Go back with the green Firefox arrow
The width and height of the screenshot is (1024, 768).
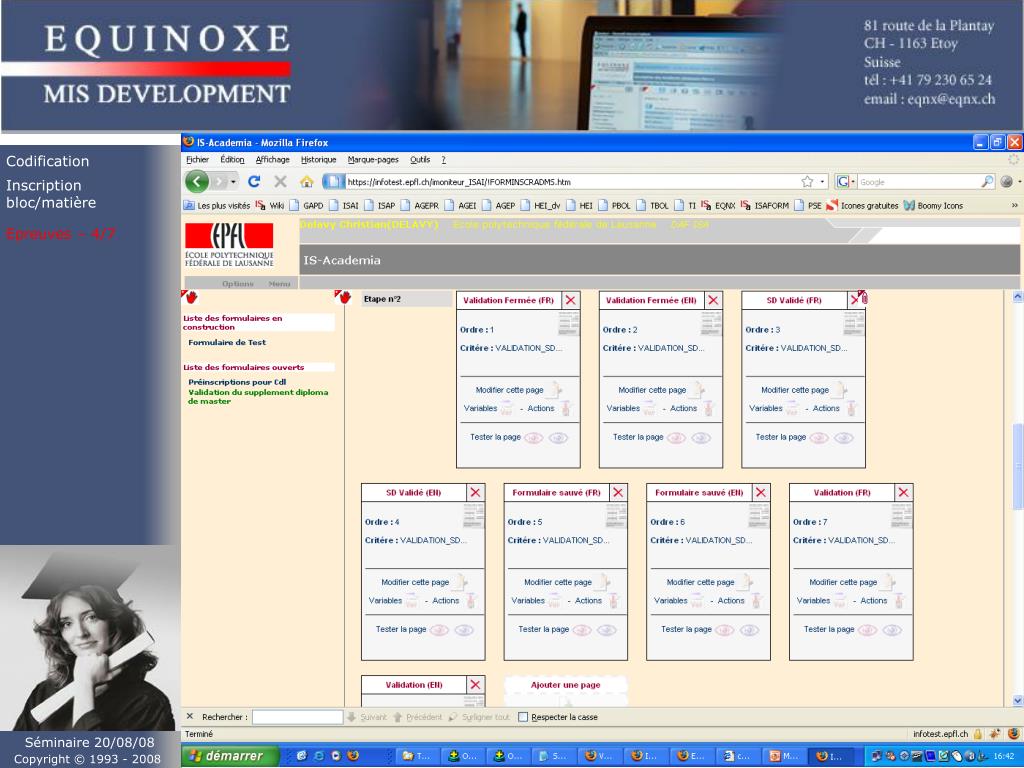197,182
